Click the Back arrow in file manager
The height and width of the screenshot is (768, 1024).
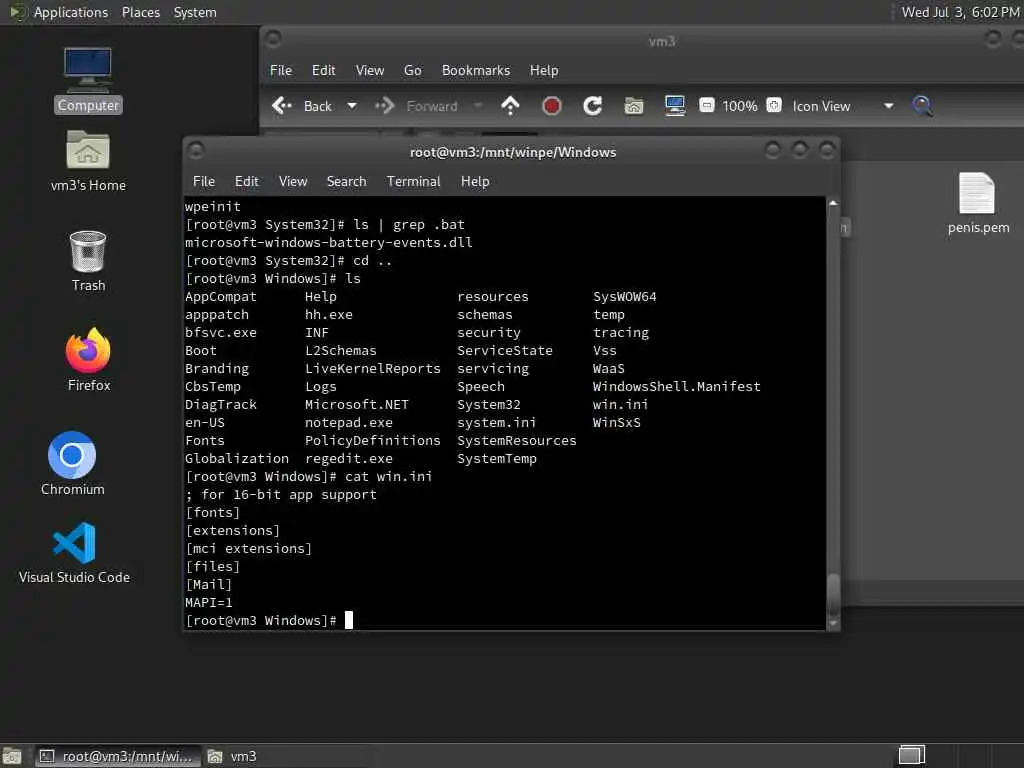click(x=281, y=105)
